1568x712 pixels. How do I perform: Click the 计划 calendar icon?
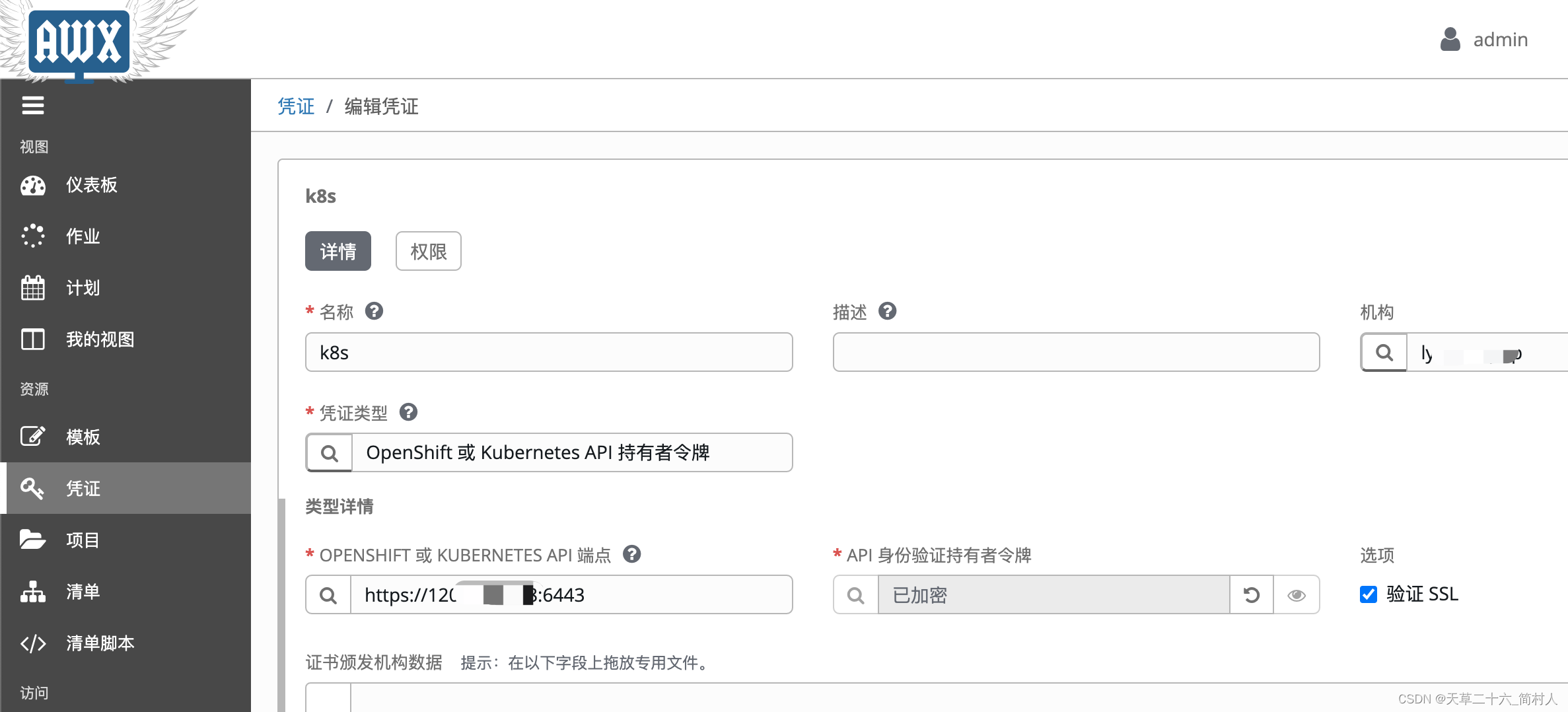point(33,288)
